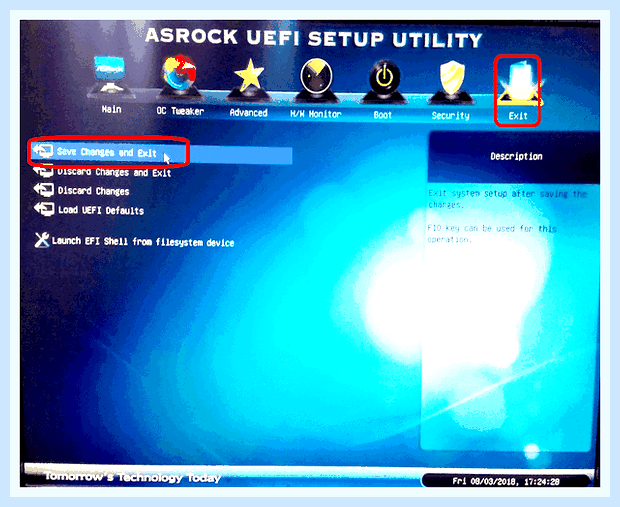Viewport: 620px width, 507px height.
Task: Click the Exit label text
Action: point(518,116)
